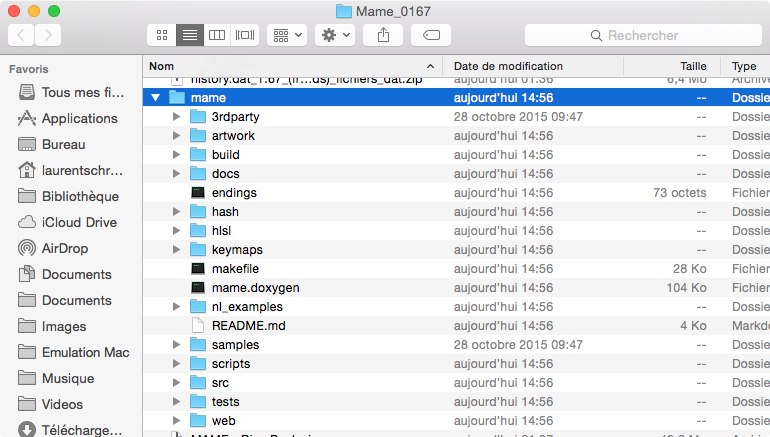Expand the docs folder

176,174
